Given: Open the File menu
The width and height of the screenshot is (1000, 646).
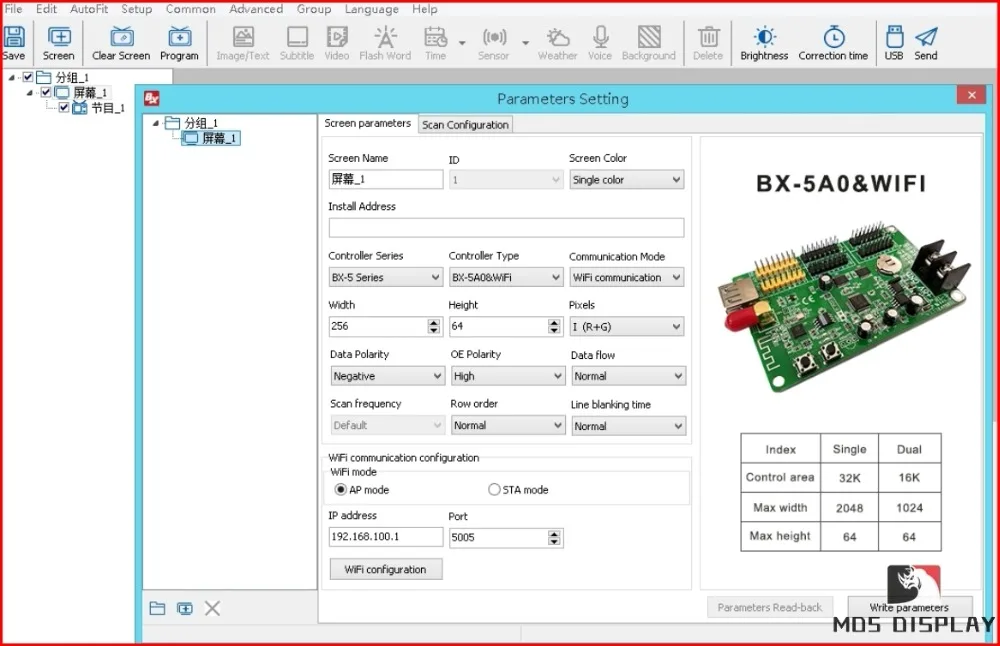Looking at the screenshot, I should coord(13,9).
